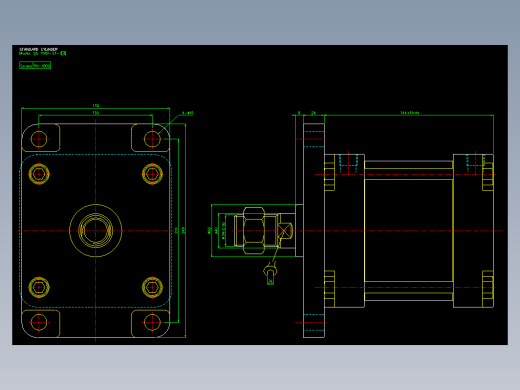Select the 130 hole-spacing dimension text

pyautogui.click(x=96, y=113)
